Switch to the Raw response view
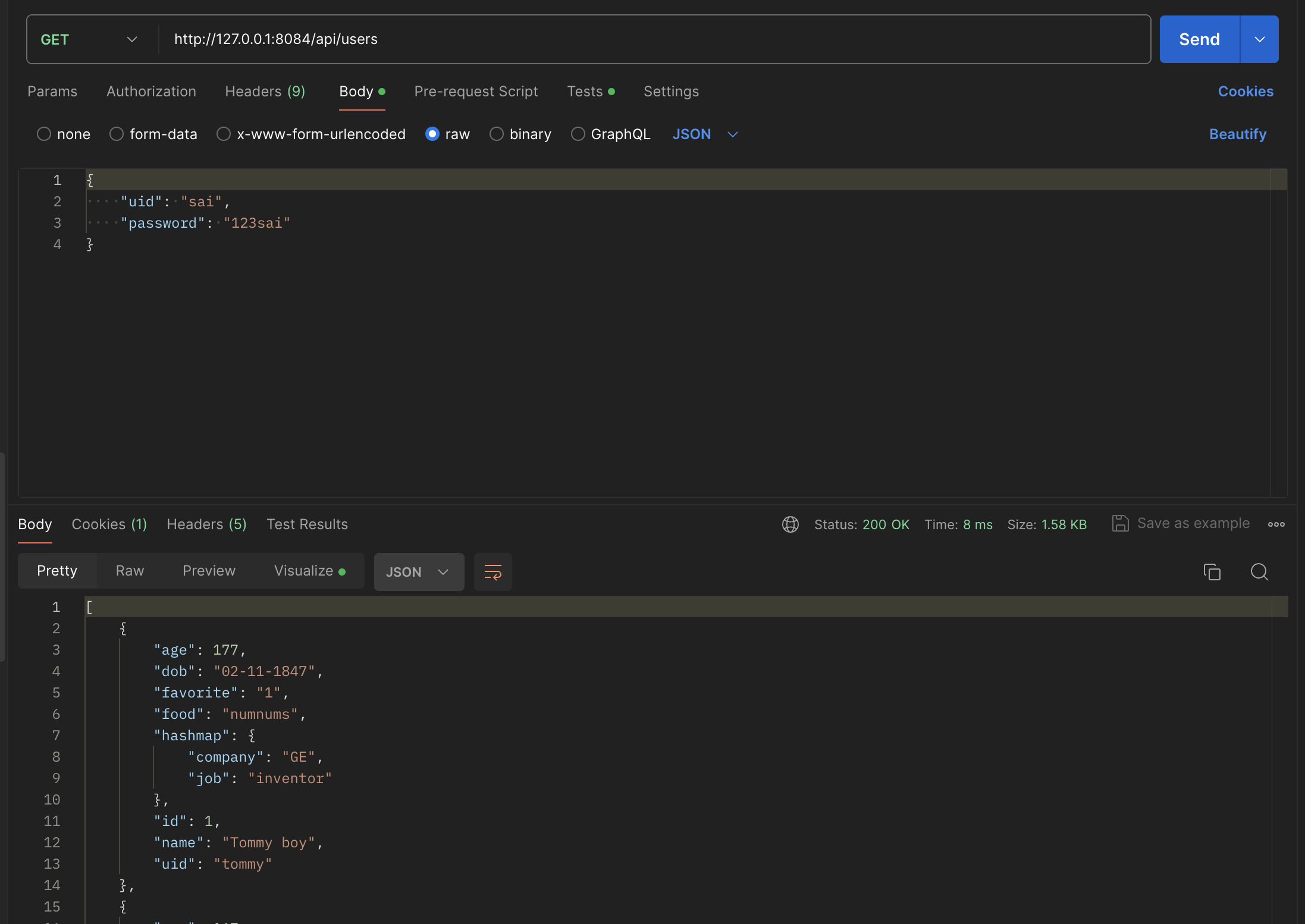 pos(130,571)
